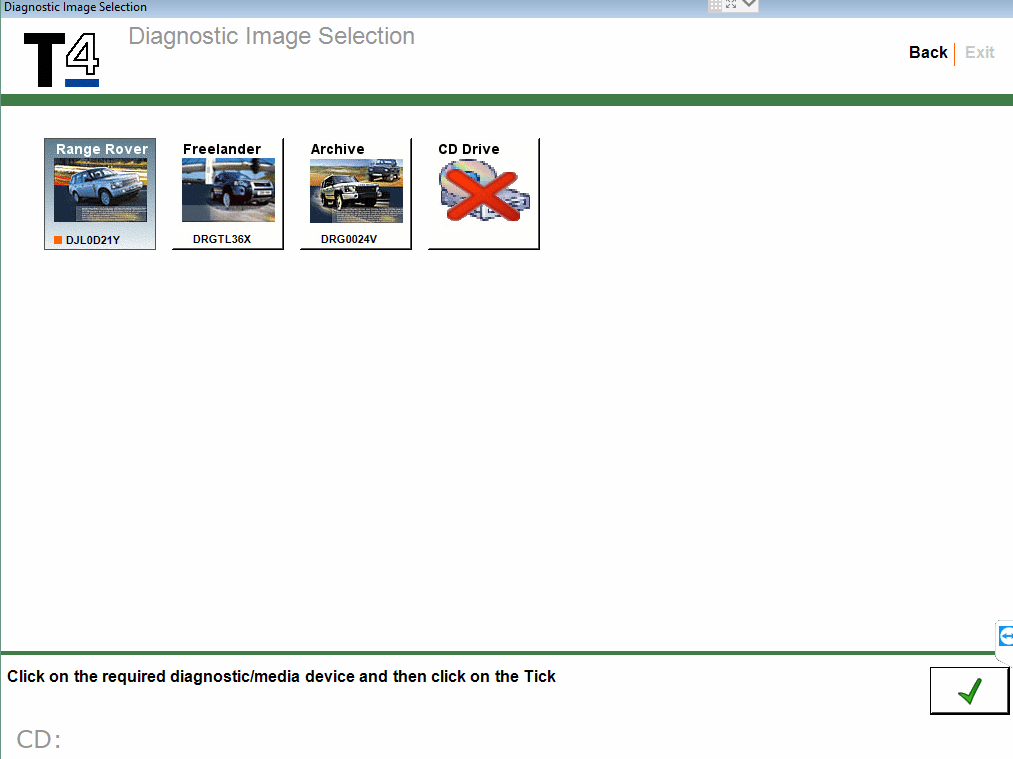Choose the Archive vehicle image
The height and width of the screenshot is (759, 1013).
[356, 193]
